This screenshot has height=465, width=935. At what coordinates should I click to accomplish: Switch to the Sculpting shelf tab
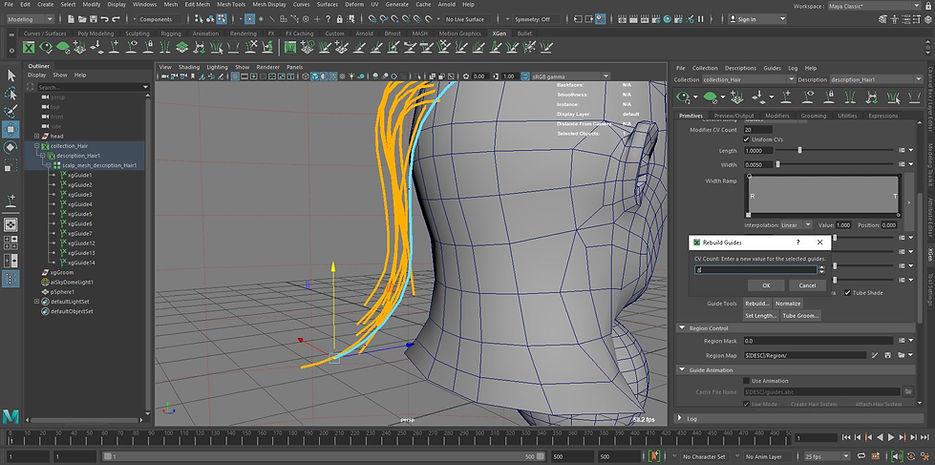(138, 33)
